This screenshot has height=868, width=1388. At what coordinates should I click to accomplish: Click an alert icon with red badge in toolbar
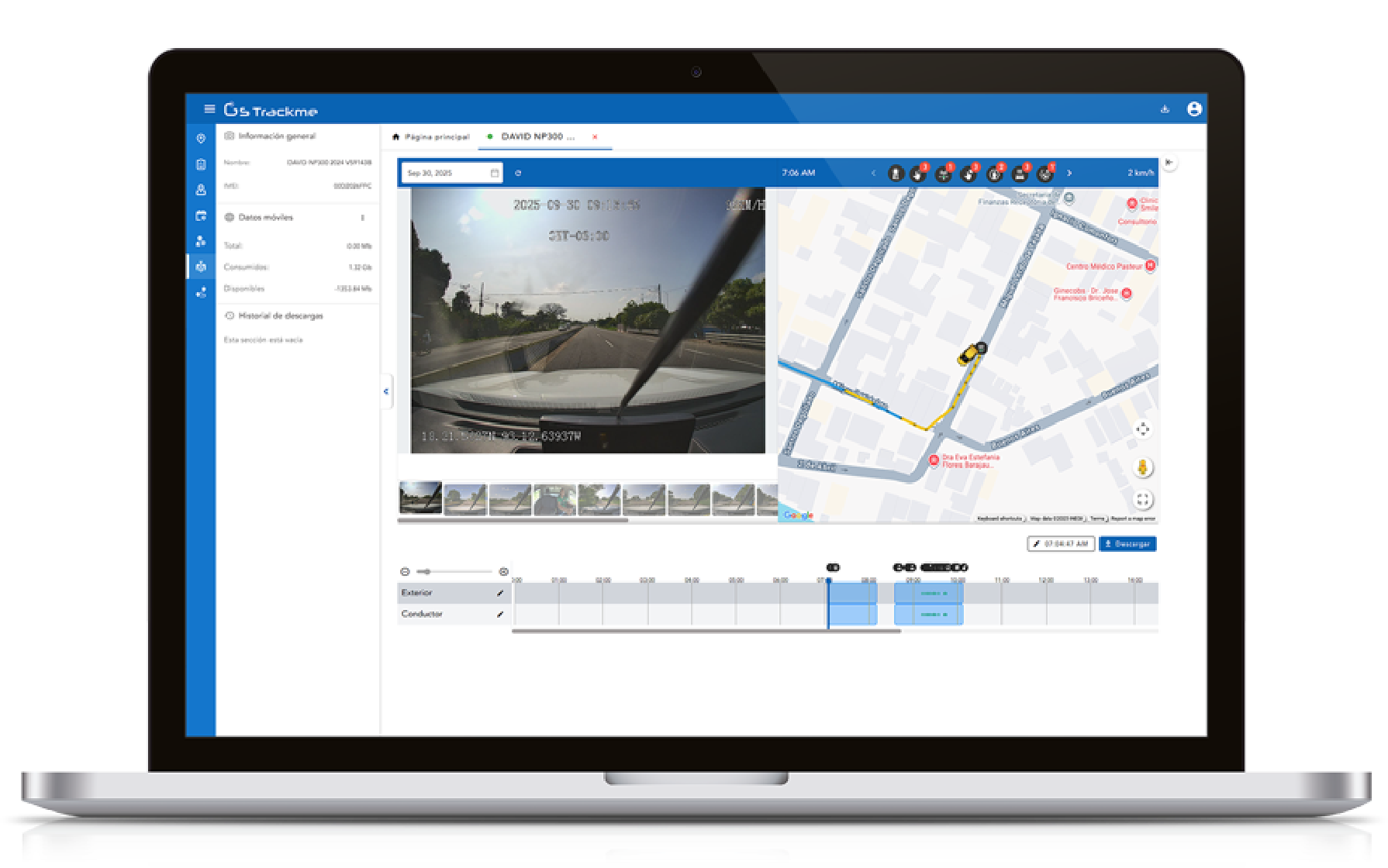[917, 173]
